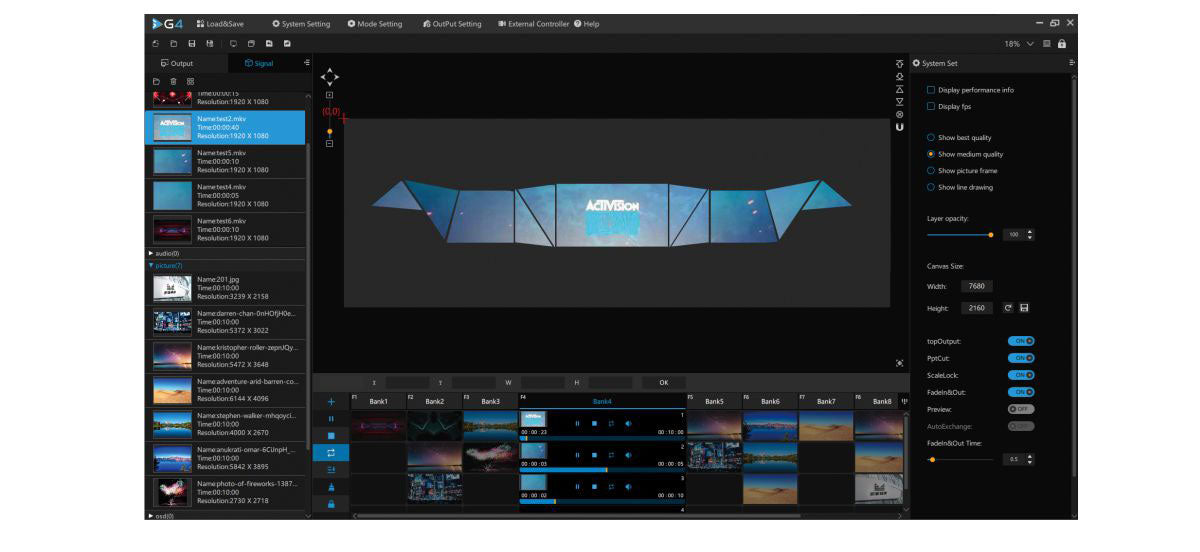Image resolution: width=1200 pixels, height=552 pixels.
Task: Switch to the Output tab
Action: (x=177, y=63)
